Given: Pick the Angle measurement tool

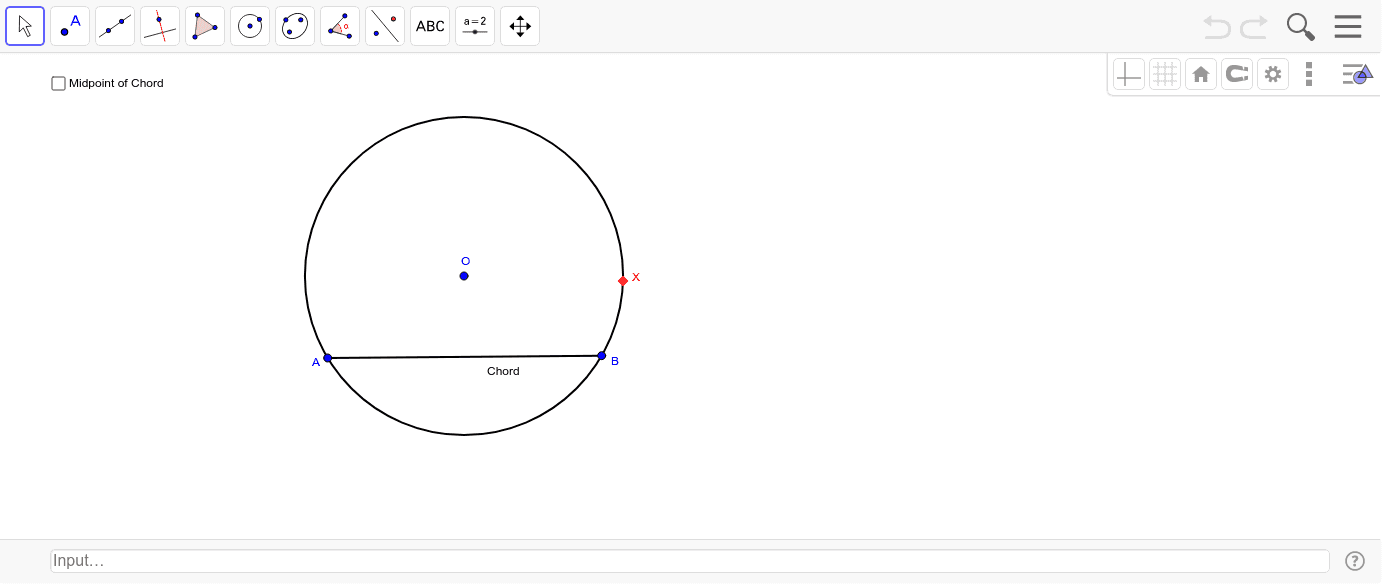Looking at the screenshot, I should [x=339, y=26].
